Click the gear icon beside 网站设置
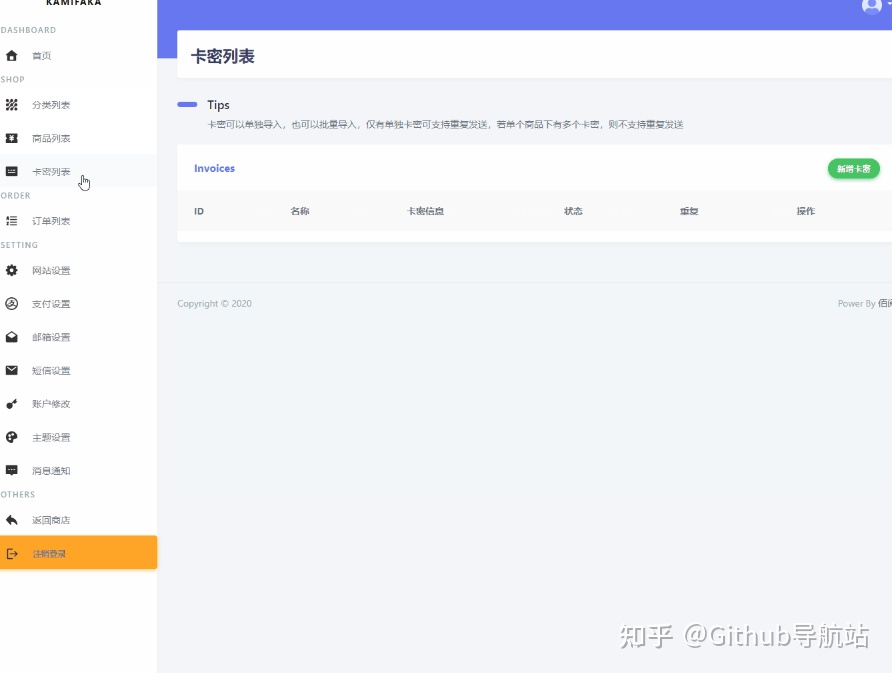The image size is (892, 673). tap(11, 270)
